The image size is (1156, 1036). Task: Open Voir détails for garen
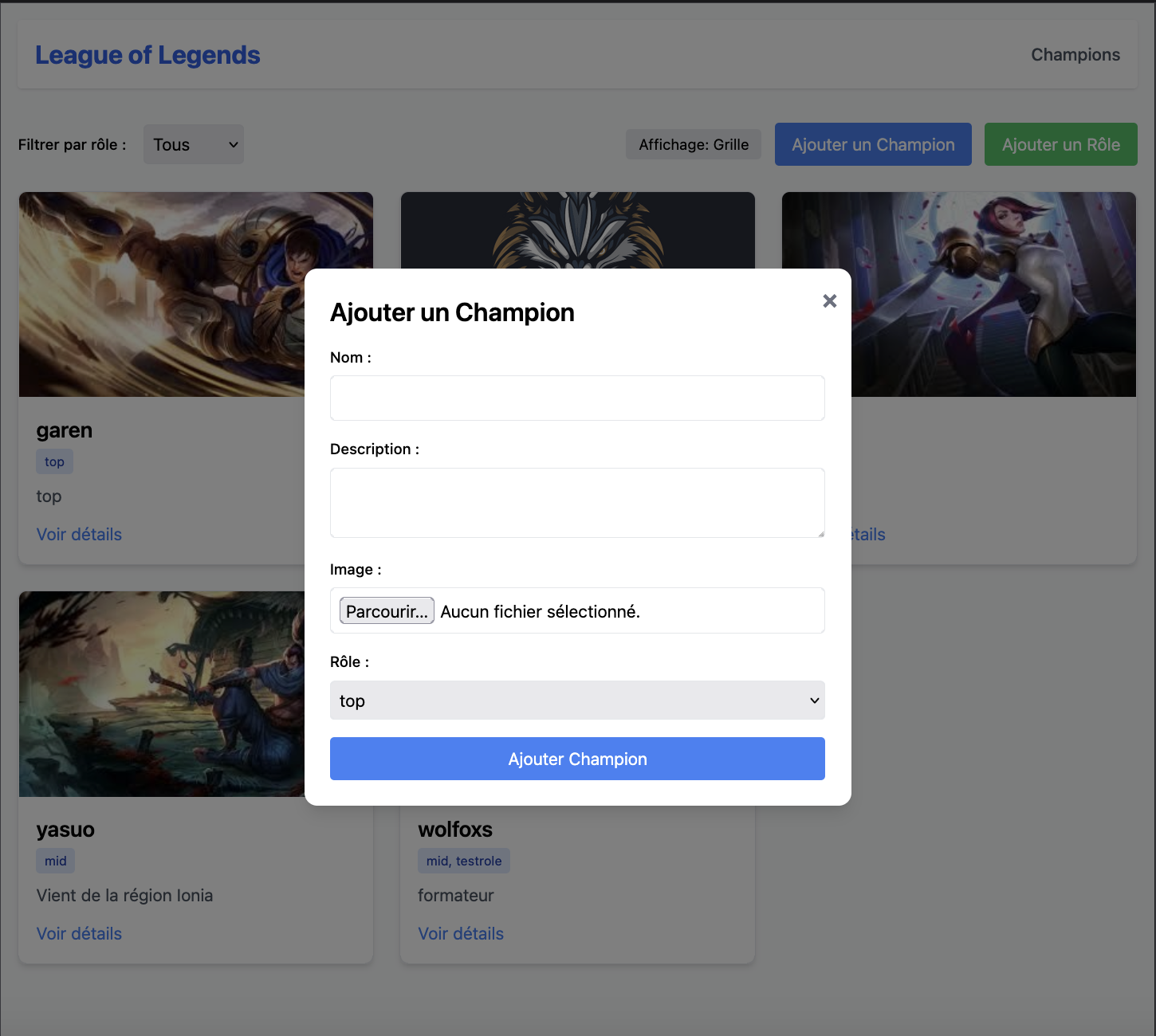click(79, 534)
